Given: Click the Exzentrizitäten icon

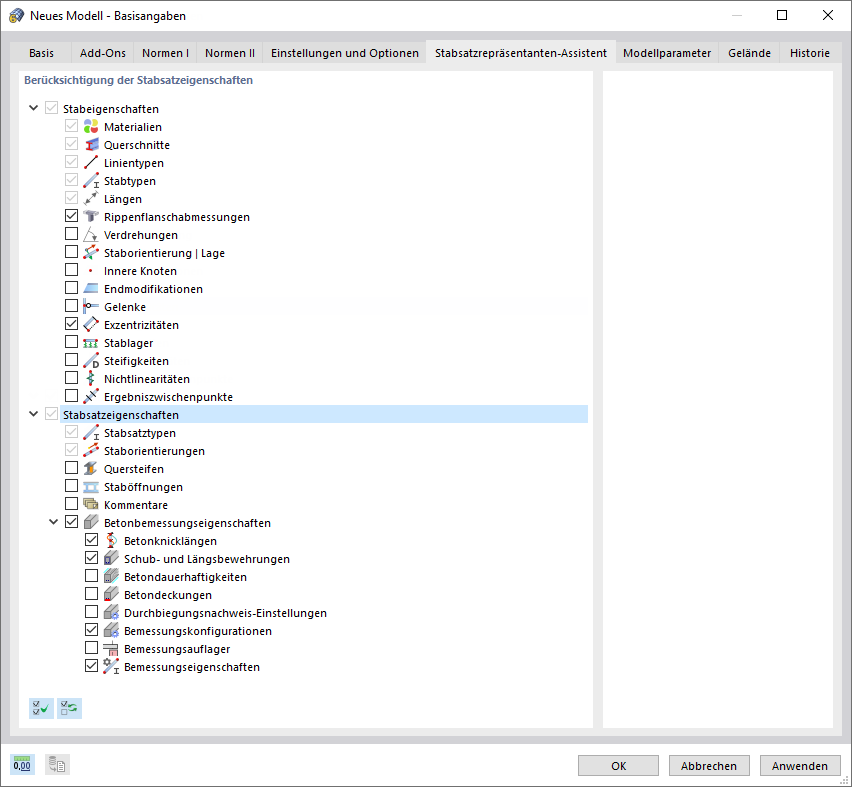Looking at the screenshot, I should point(91,324).
